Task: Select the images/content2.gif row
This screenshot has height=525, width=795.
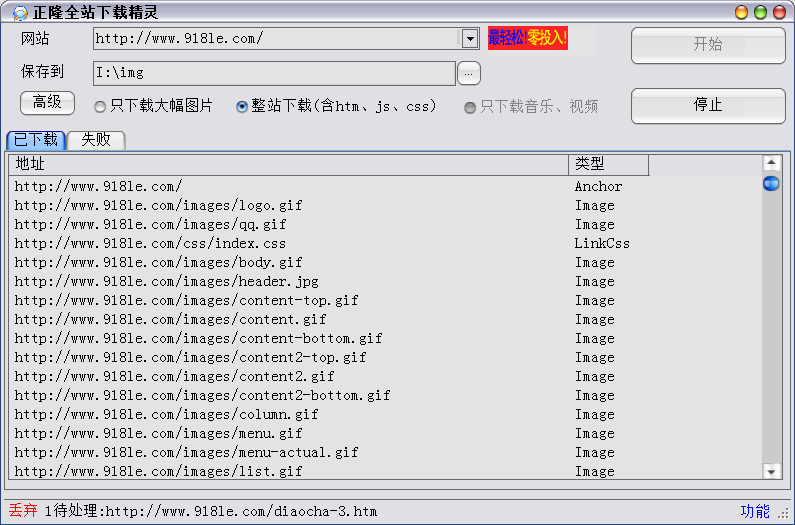Action: click(x=385, y=376)
